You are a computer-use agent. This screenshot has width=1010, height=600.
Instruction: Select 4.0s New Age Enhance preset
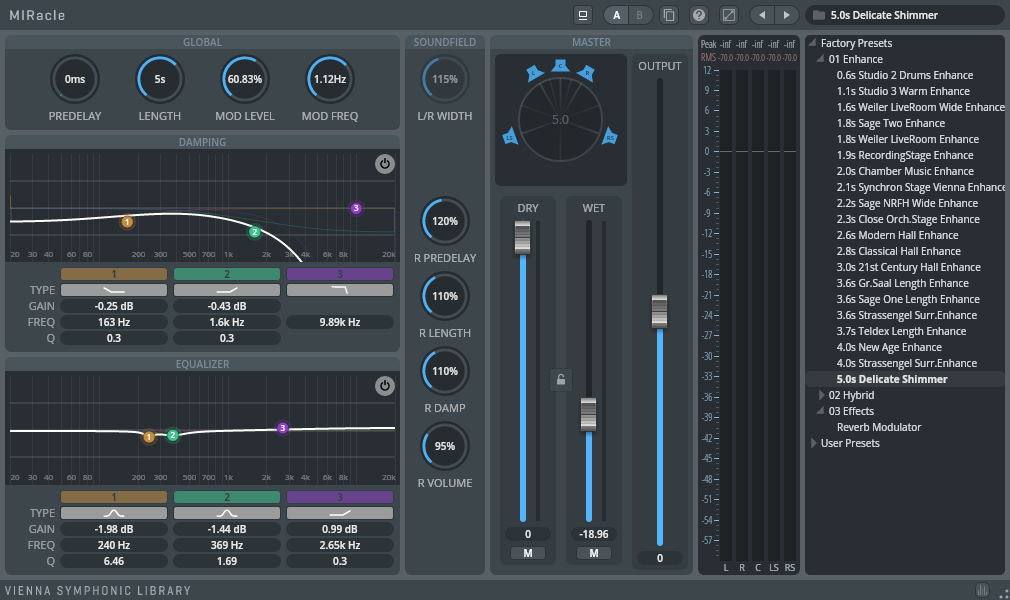(889, 347)
